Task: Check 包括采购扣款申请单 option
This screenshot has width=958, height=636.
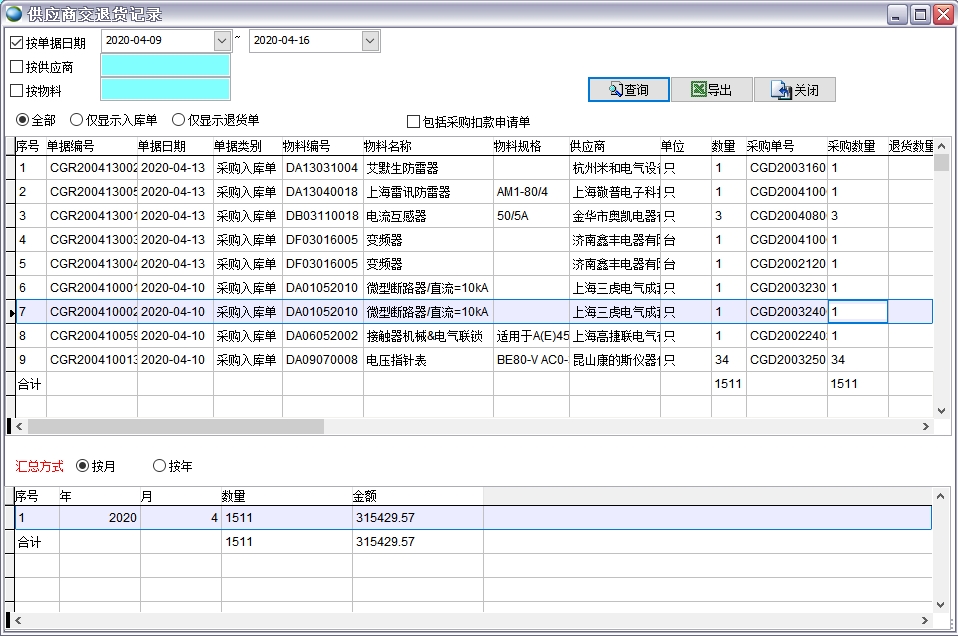Action: coord(412,121)
